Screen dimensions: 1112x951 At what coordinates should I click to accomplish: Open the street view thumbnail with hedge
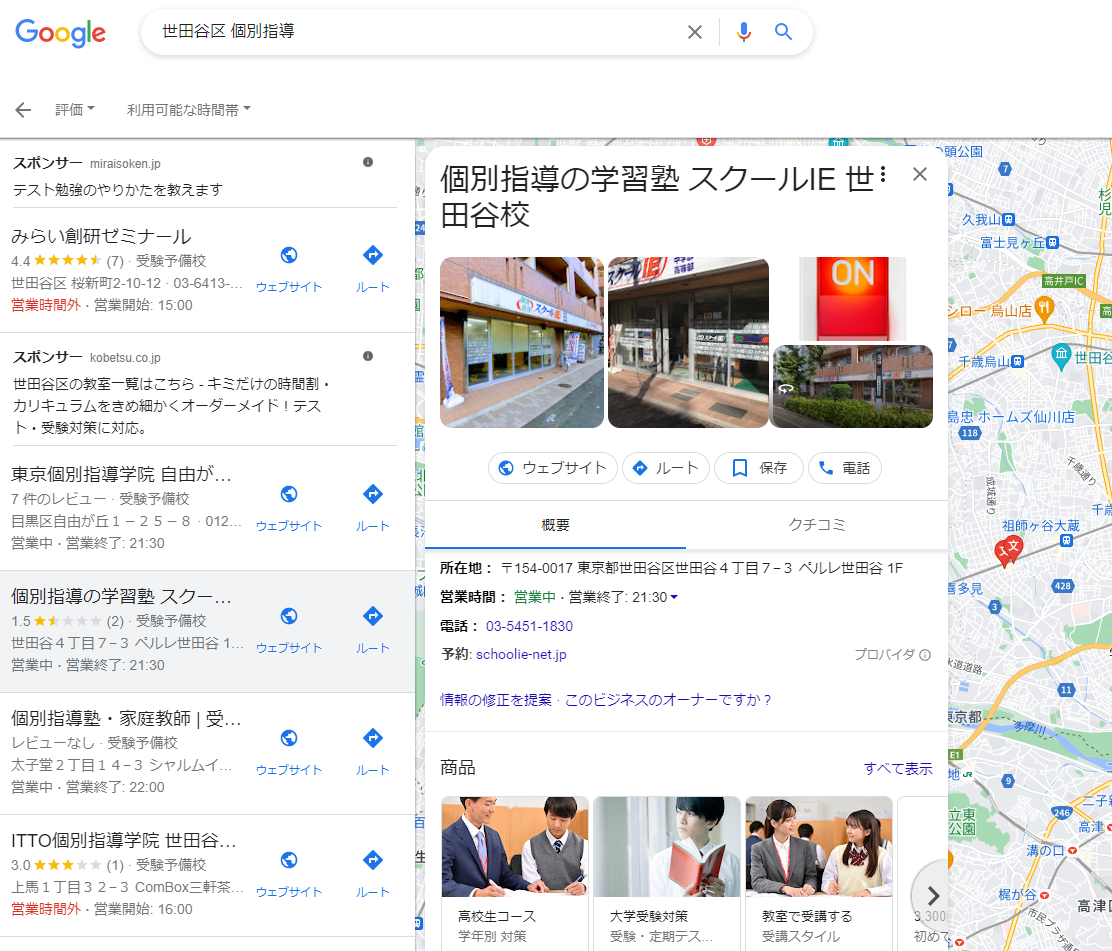[x=852, y=386]
